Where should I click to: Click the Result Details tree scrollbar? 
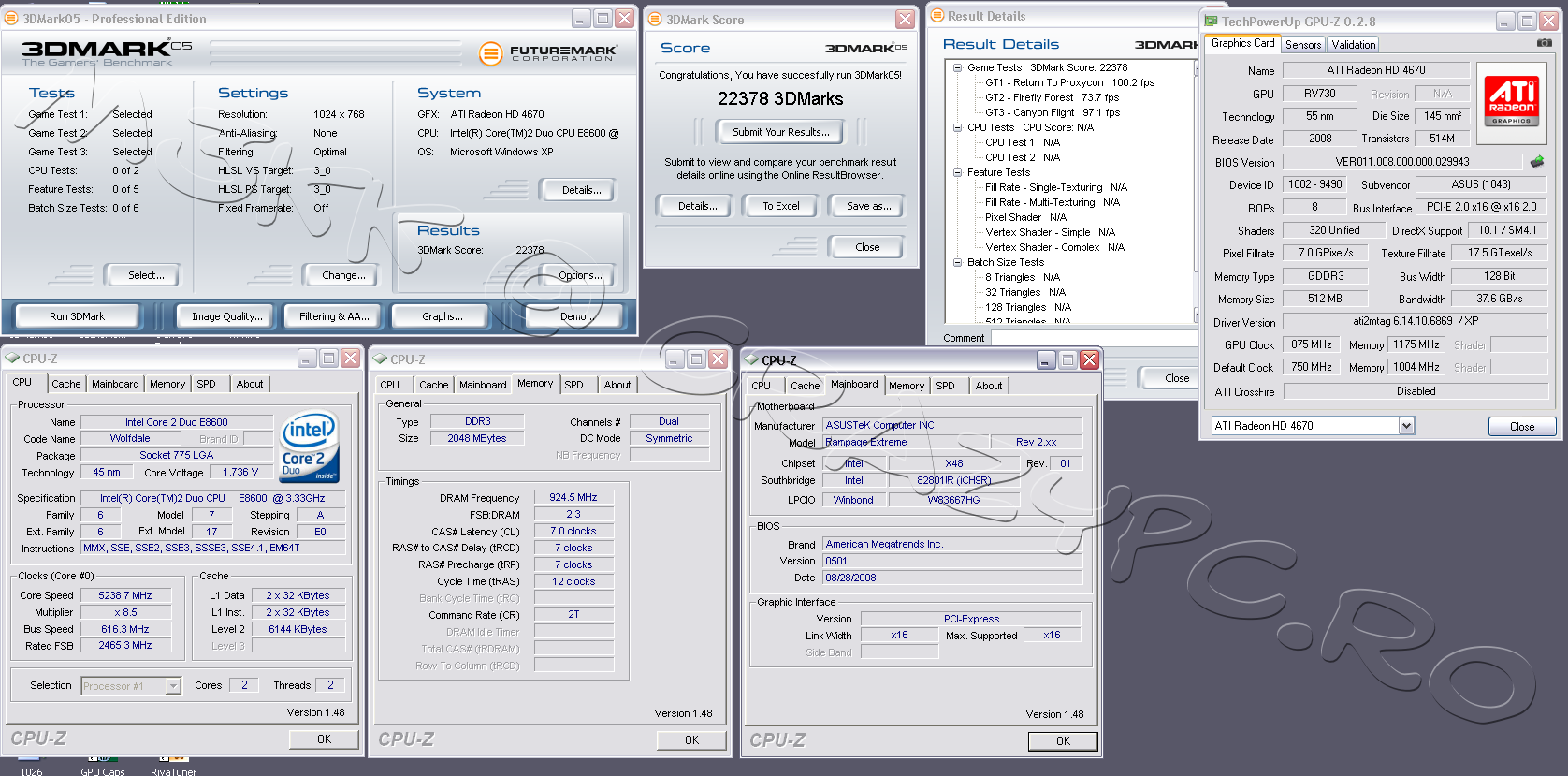[x=1196, y=191]
